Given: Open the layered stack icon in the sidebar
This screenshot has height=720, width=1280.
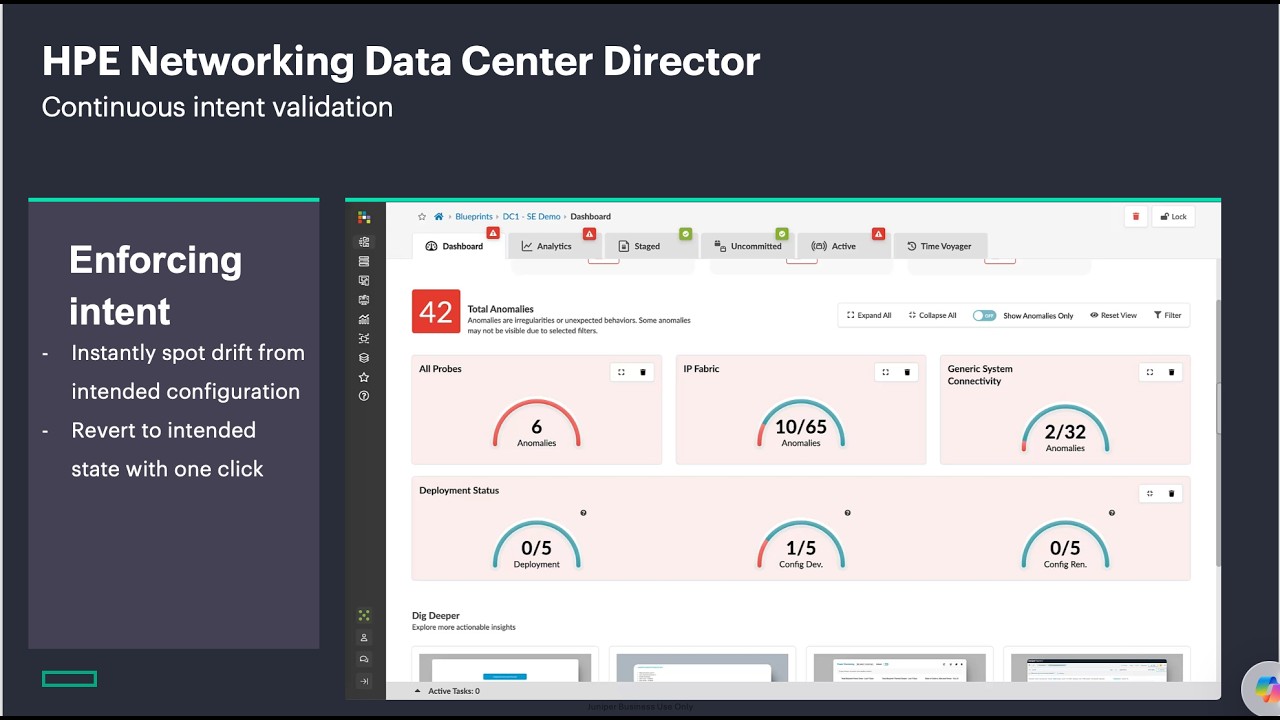Looking at the screenshot, I should (x=364, y=358).
